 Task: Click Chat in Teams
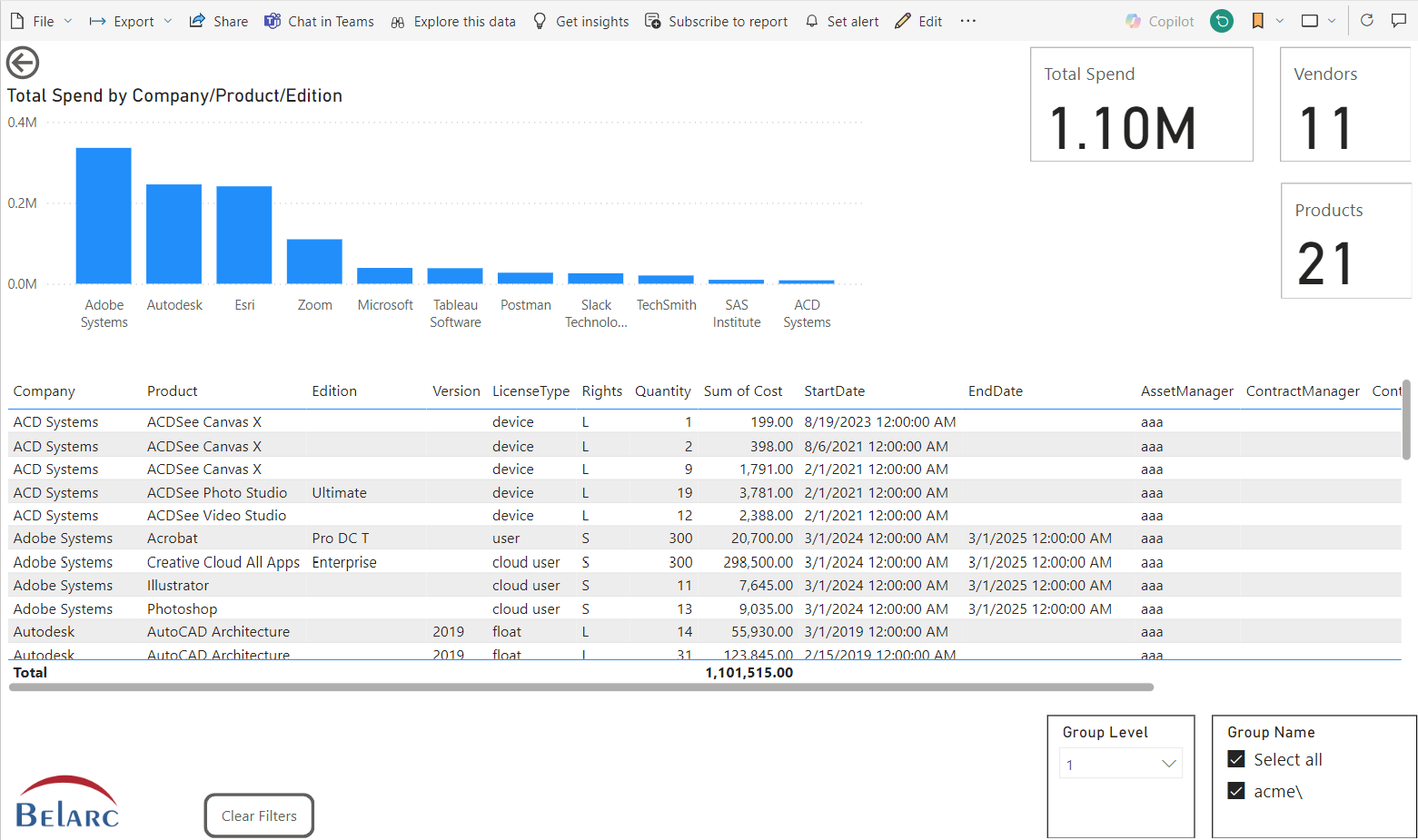click(x=319, y=21)
